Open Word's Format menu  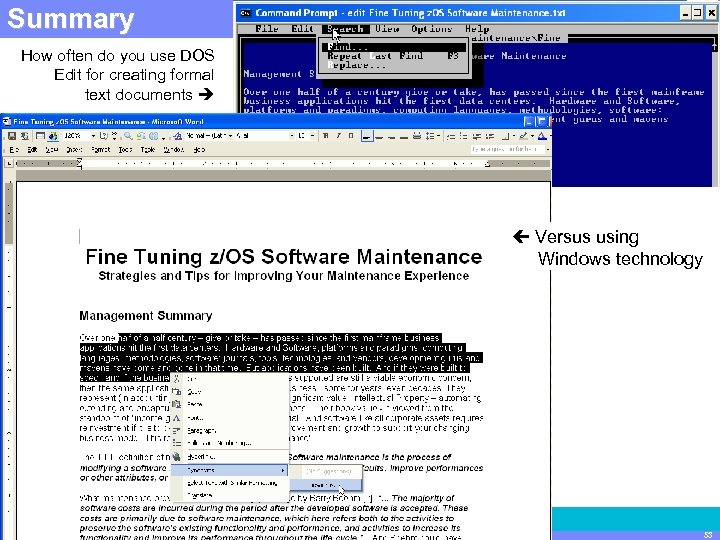click(x=101, y=150)
